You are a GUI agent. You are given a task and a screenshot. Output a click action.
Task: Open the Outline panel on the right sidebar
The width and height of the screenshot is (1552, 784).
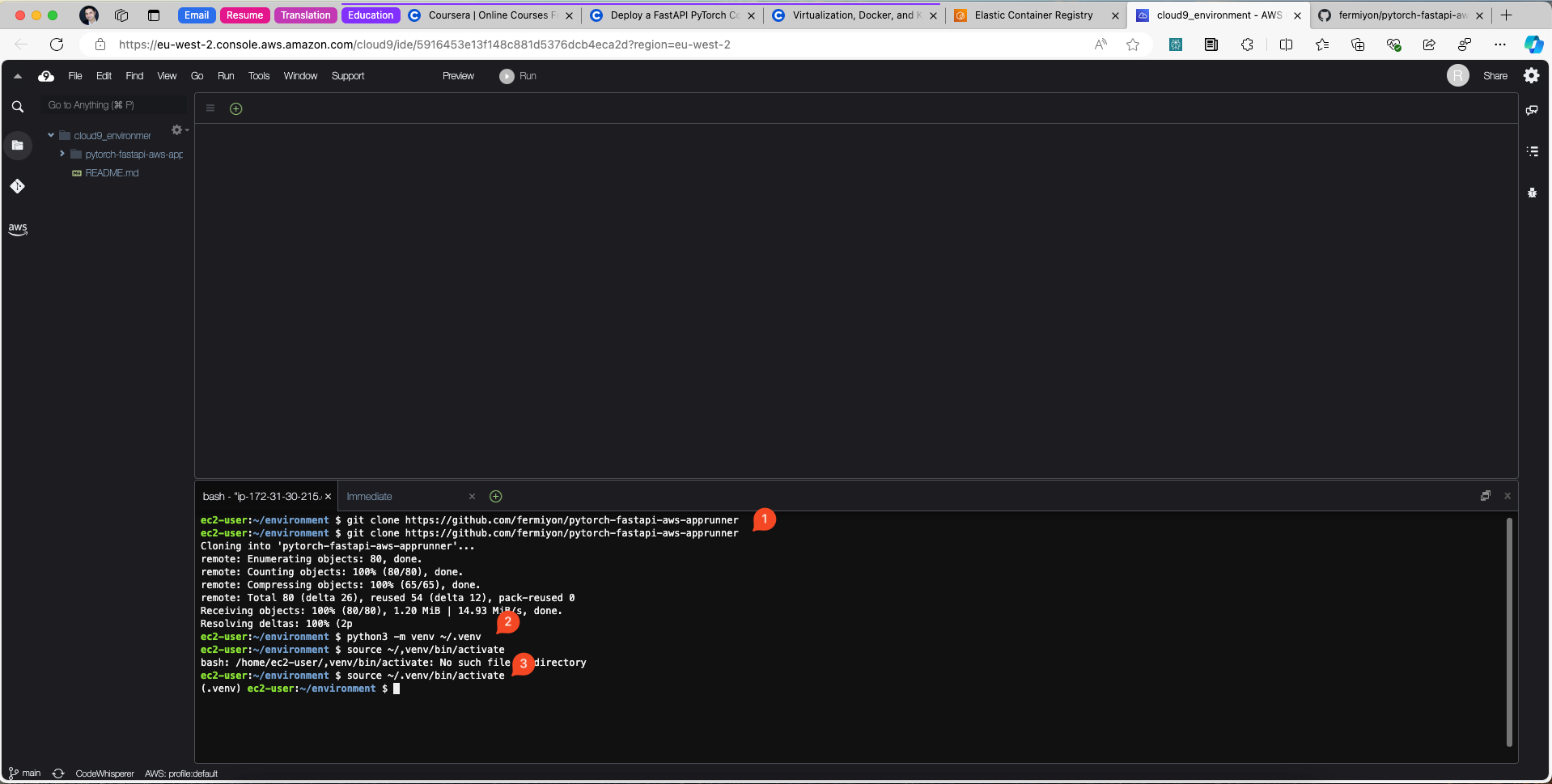point(1532,151)
